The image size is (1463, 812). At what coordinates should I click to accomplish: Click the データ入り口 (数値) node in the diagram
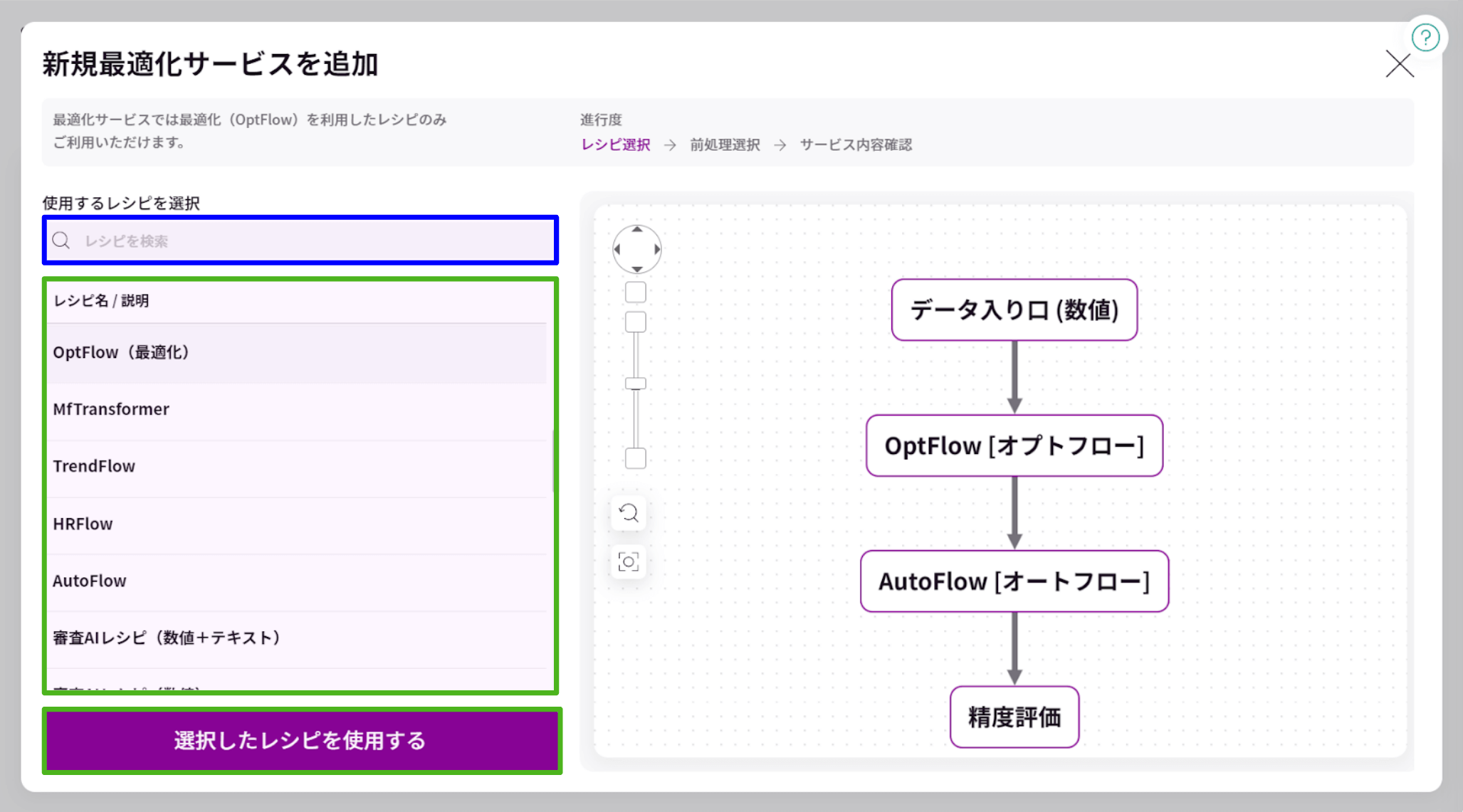click(1014, 309)
